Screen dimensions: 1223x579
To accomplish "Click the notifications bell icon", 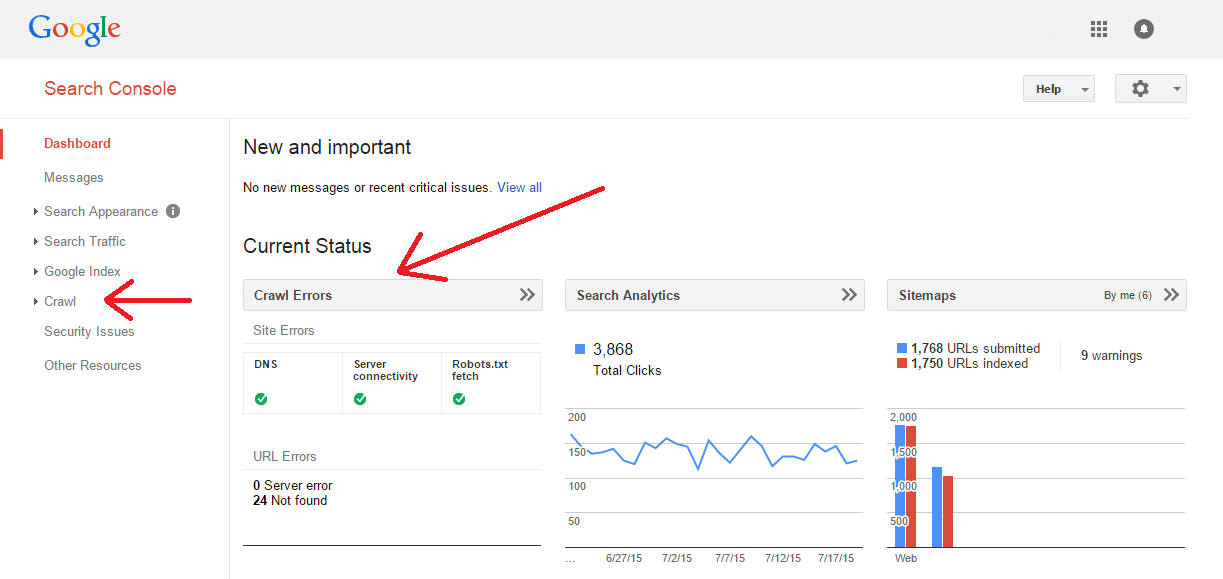I will pos(1144,29).
